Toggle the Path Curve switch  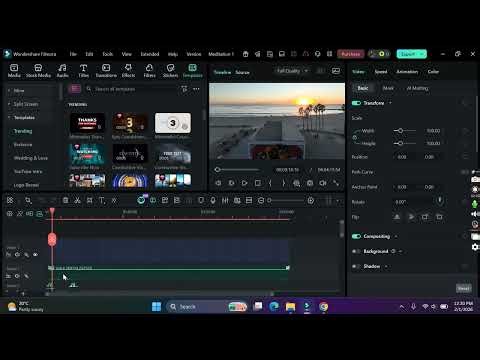coord(465,172)
